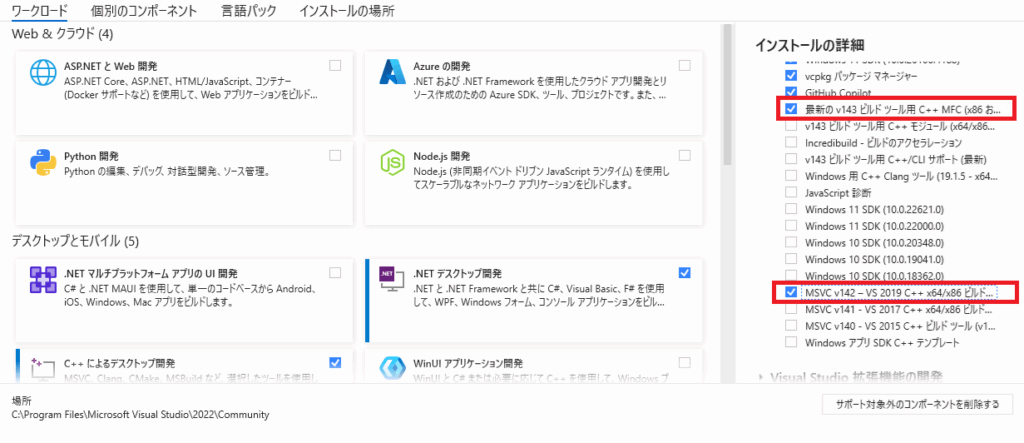Viewport: 1024px width, 443px height.
Task: Expand Visual Studio 拡張機能の開発 section
Action: tap(762, 377)
